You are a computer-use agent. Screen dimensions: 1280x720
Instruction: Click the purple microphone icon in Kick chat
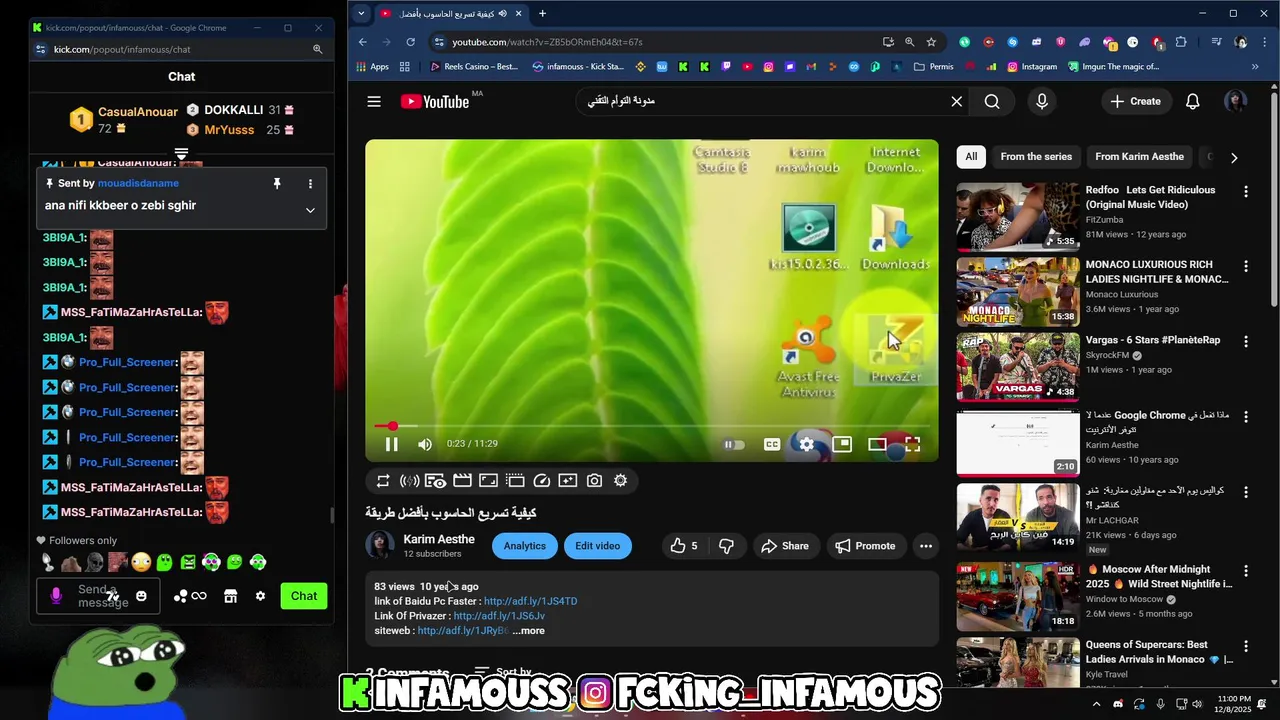(56, 596)
